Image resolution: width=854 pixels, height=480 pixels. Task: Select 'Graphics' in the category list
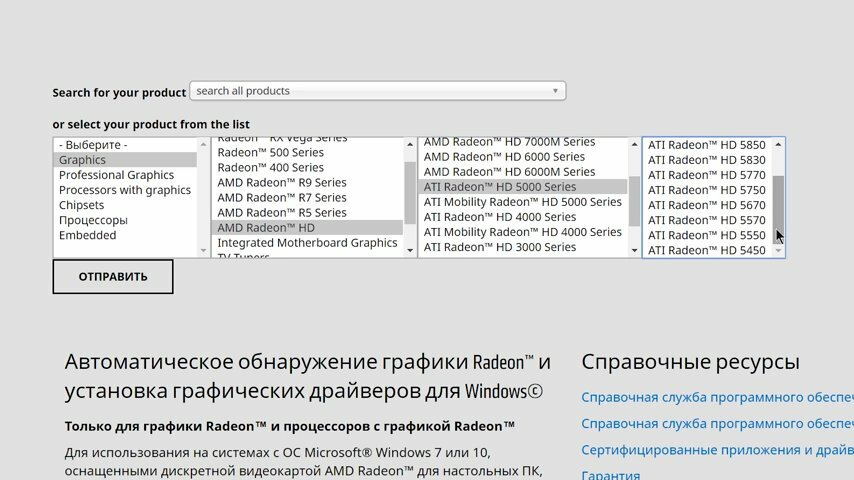(125, 160)
